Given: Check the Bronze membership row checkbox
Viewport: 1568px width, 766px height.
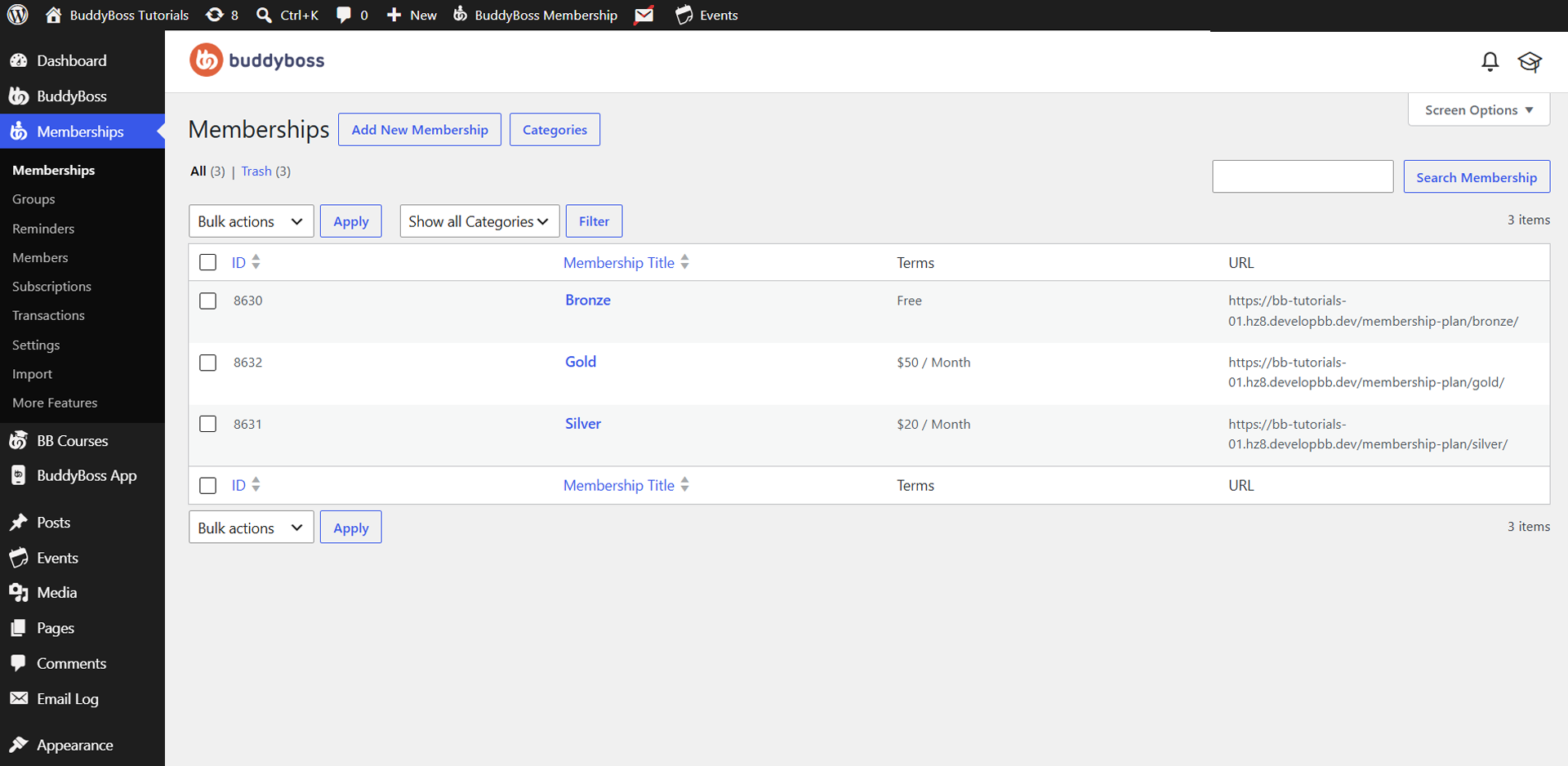Looking at the screenshot, I should point(208,301).
